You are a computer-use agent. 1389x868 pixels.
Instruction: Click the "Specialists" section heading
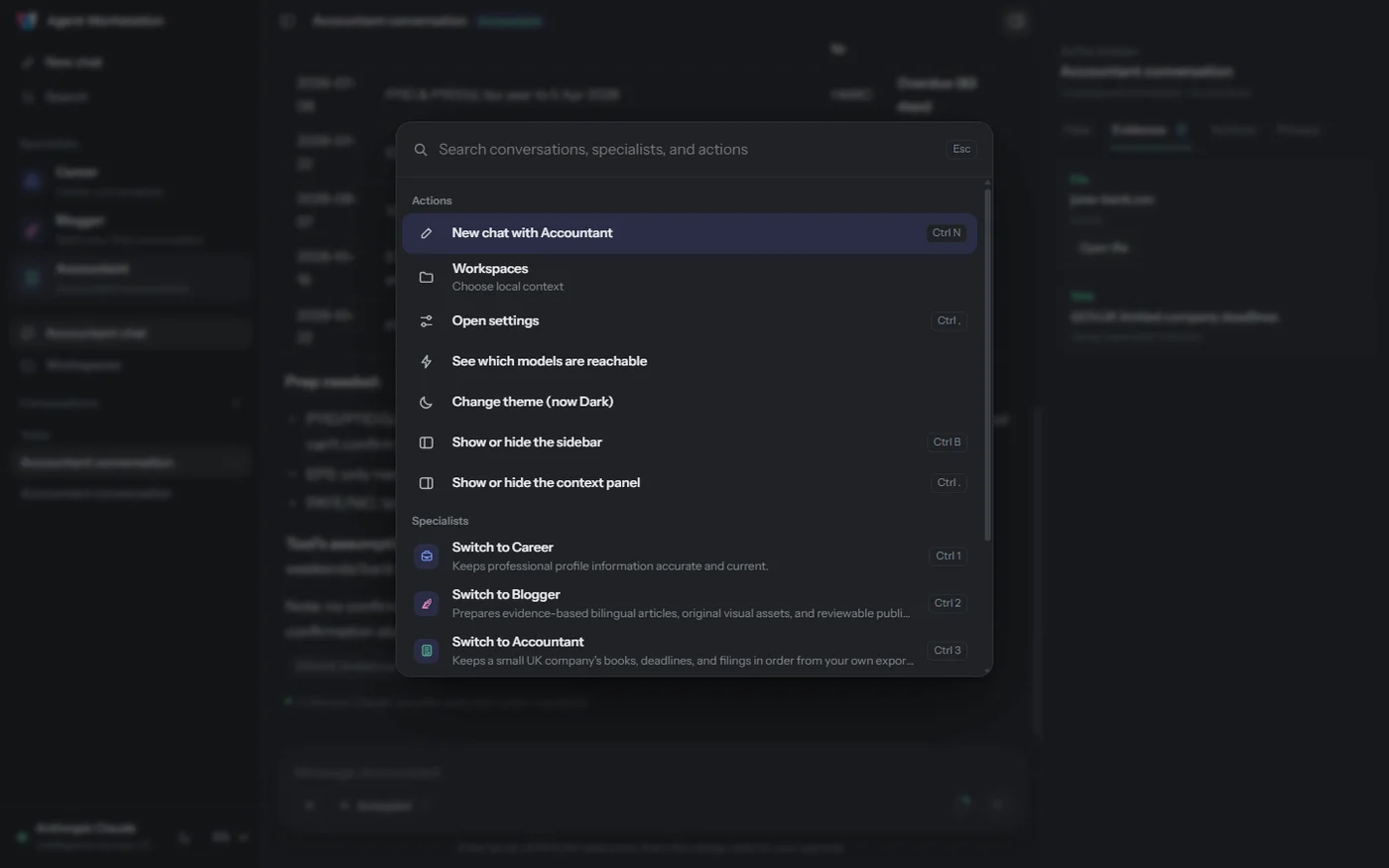(440, 521)
